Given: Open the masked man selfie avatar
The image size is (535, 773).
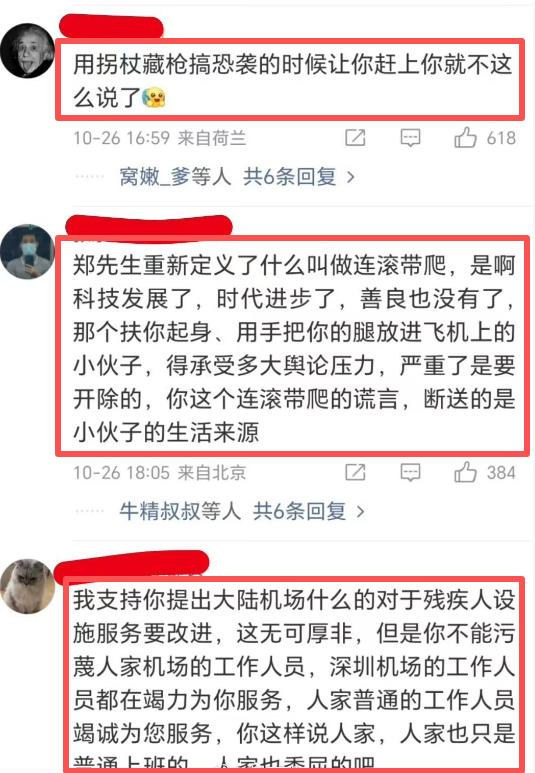Looking at the screenshot, I should click(x=27, y=252).
